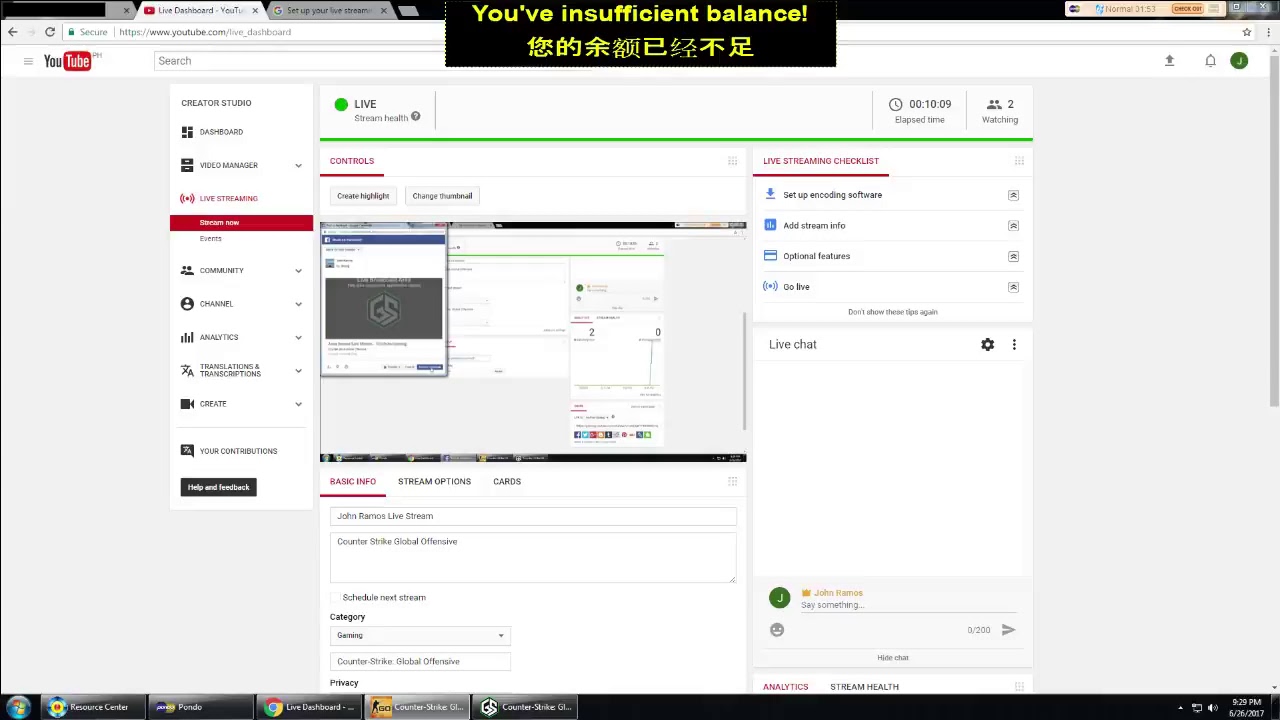Send the chat message arrow
The image size is (1280, 720).
pyautogui.click(x=1008, y=630)
